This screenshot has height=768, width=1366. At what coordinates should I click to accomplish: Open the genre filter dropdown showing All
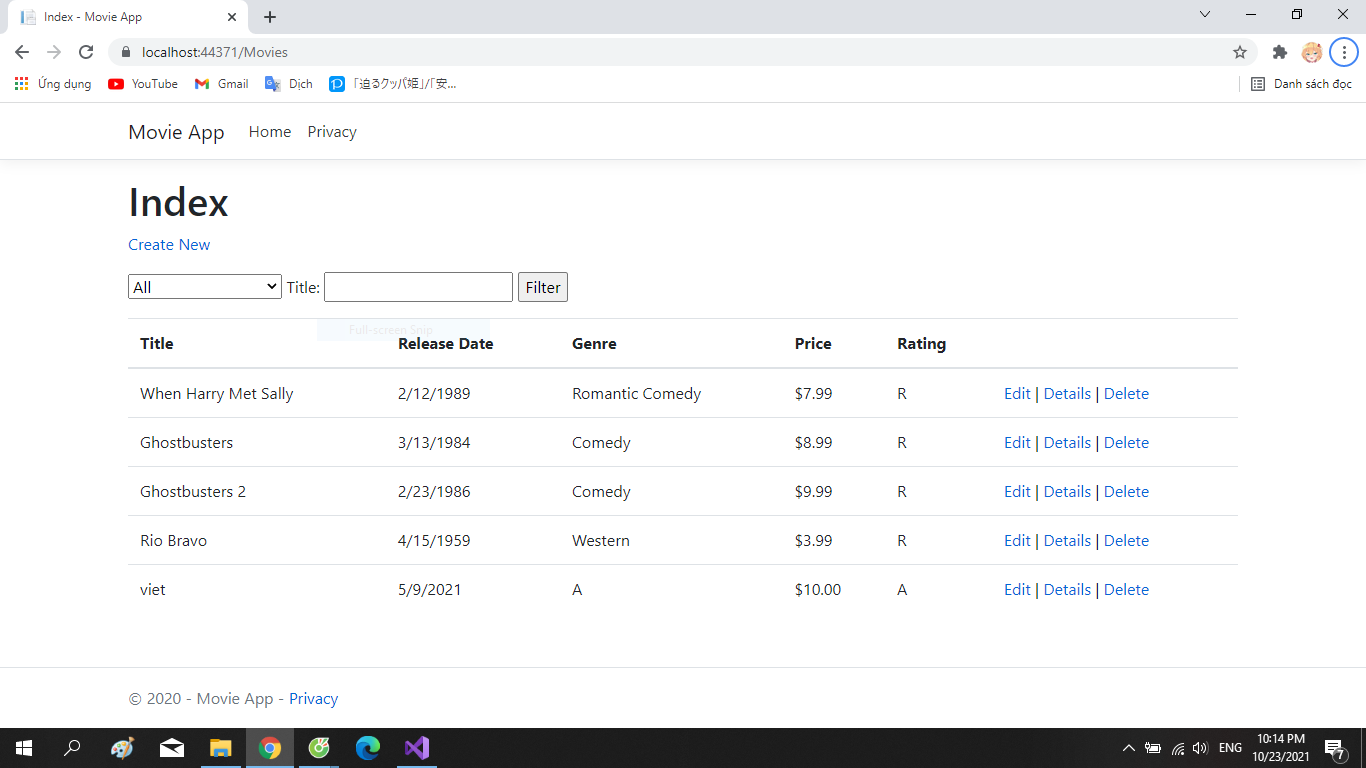(x=204, y=286)
